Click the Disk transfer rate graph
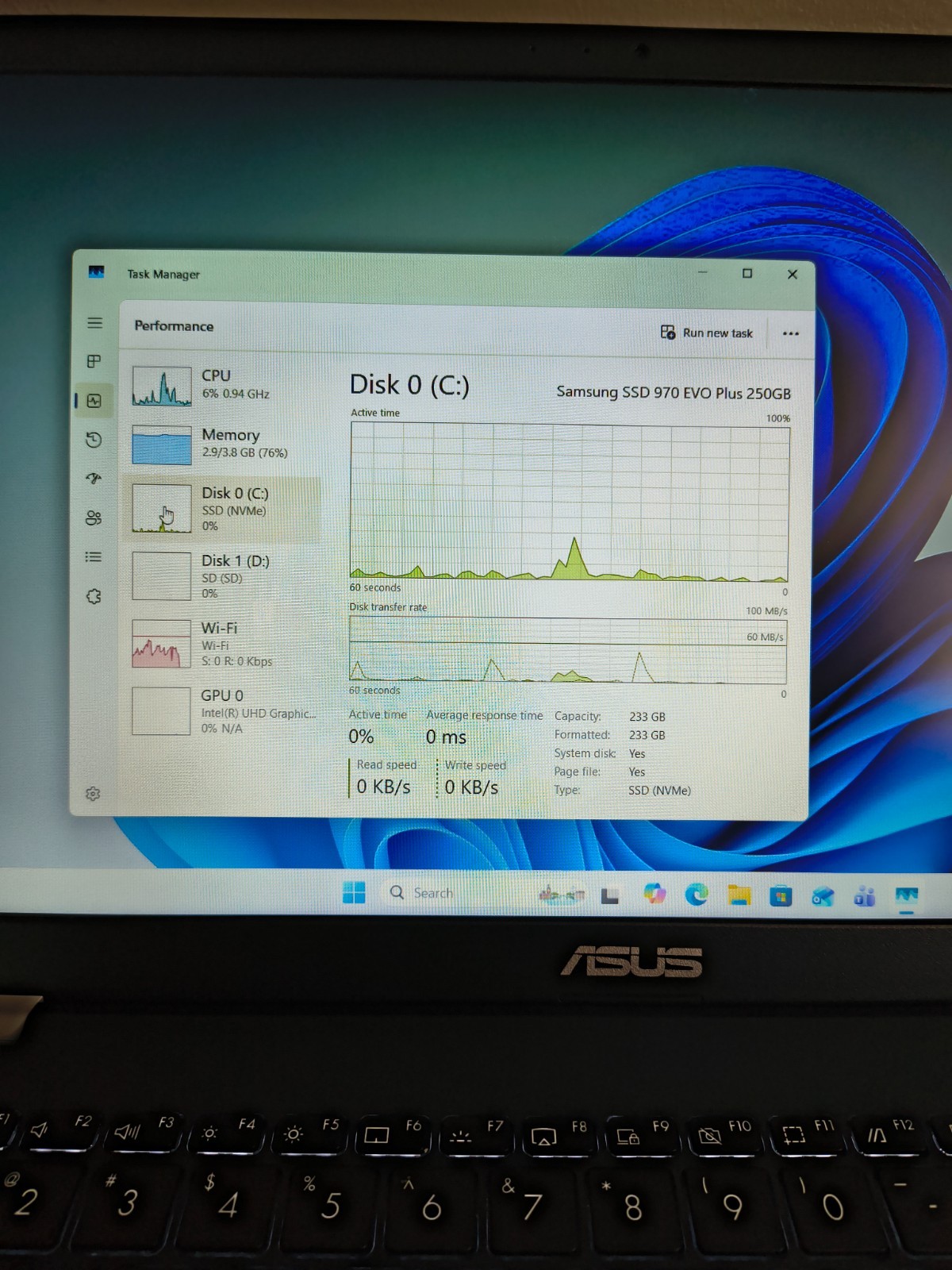Viewport: 952px width, 1270px height. (568, 650)
